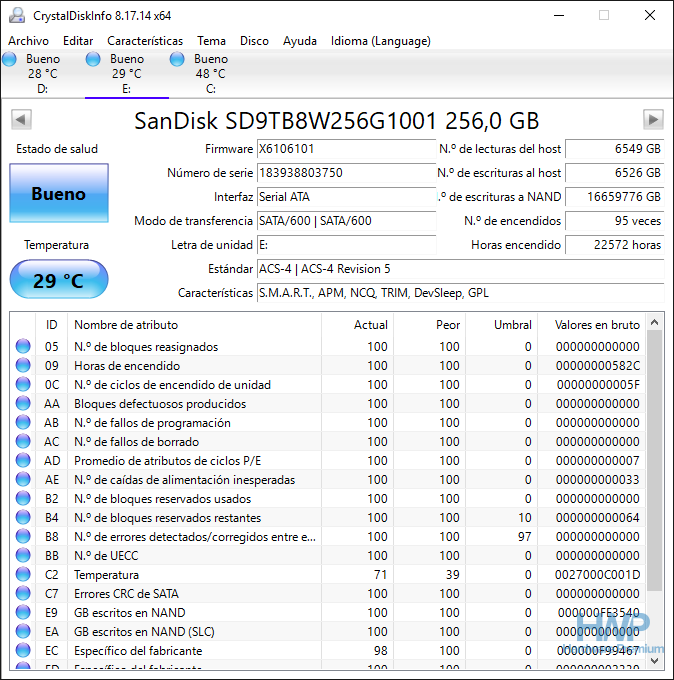Image resolution: width=674 pixels, height=680 pixels.
Task: Click the scroll up arrow of attribute list
Action: click(x=654, y=322)
